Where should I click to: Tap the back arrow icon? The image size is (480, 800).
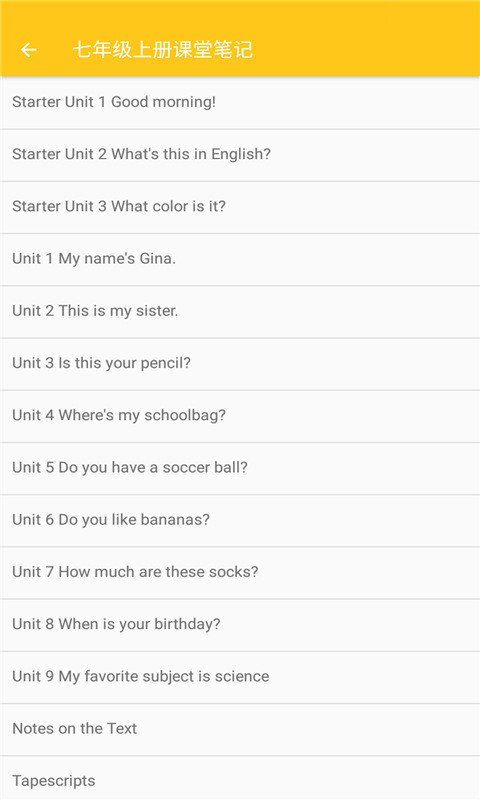coord(29,49)
